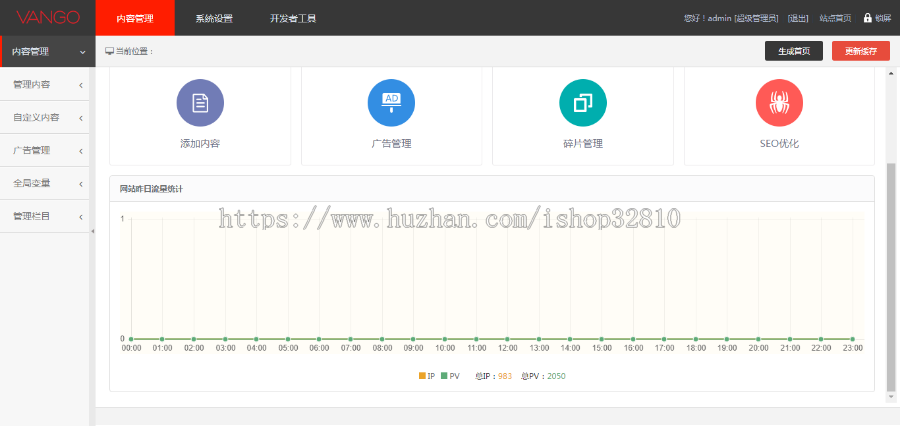Viewport: 900px width, 433px height.
Task: Click the 12:00 data point on chart
Action: (x=507, y=339)
